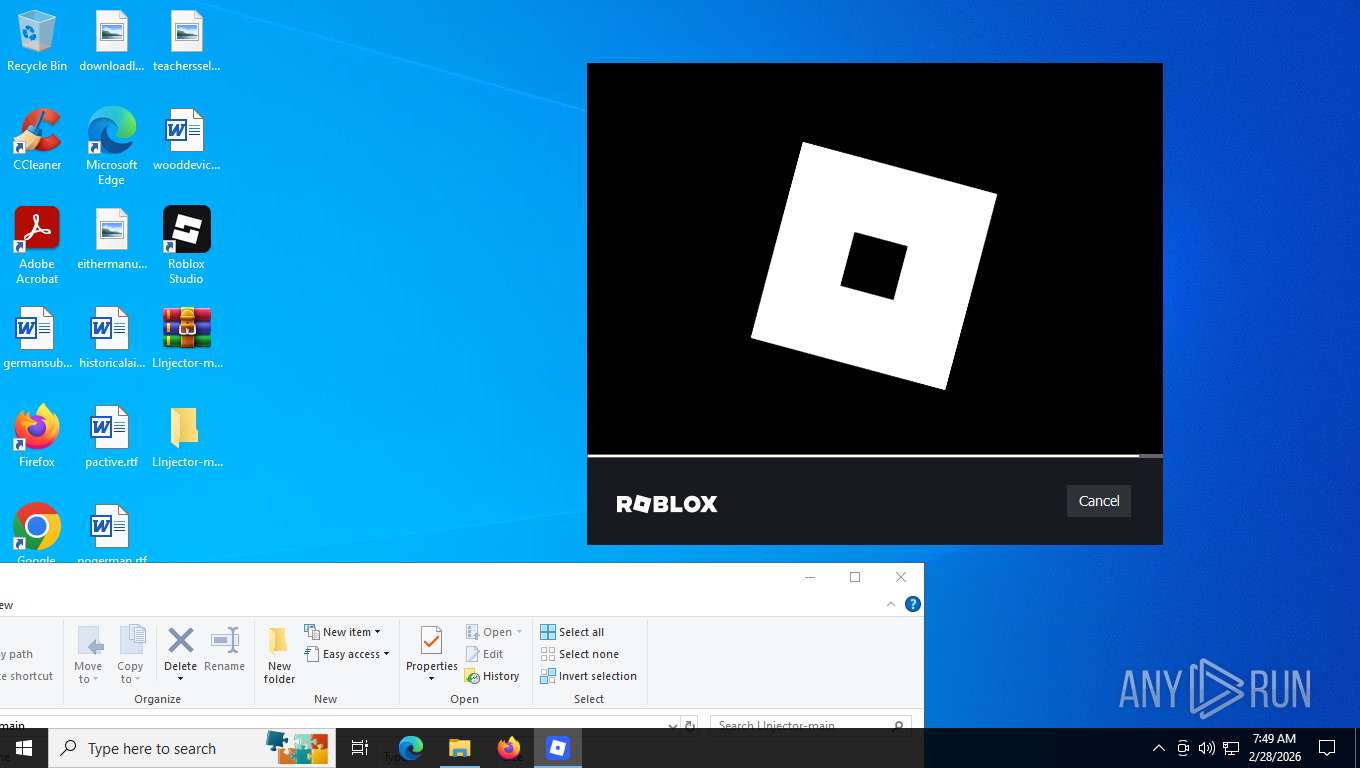Click Copy to in Explorer ribbon
Viewport: 1360px width, 768px height.
tap(130, 655)
